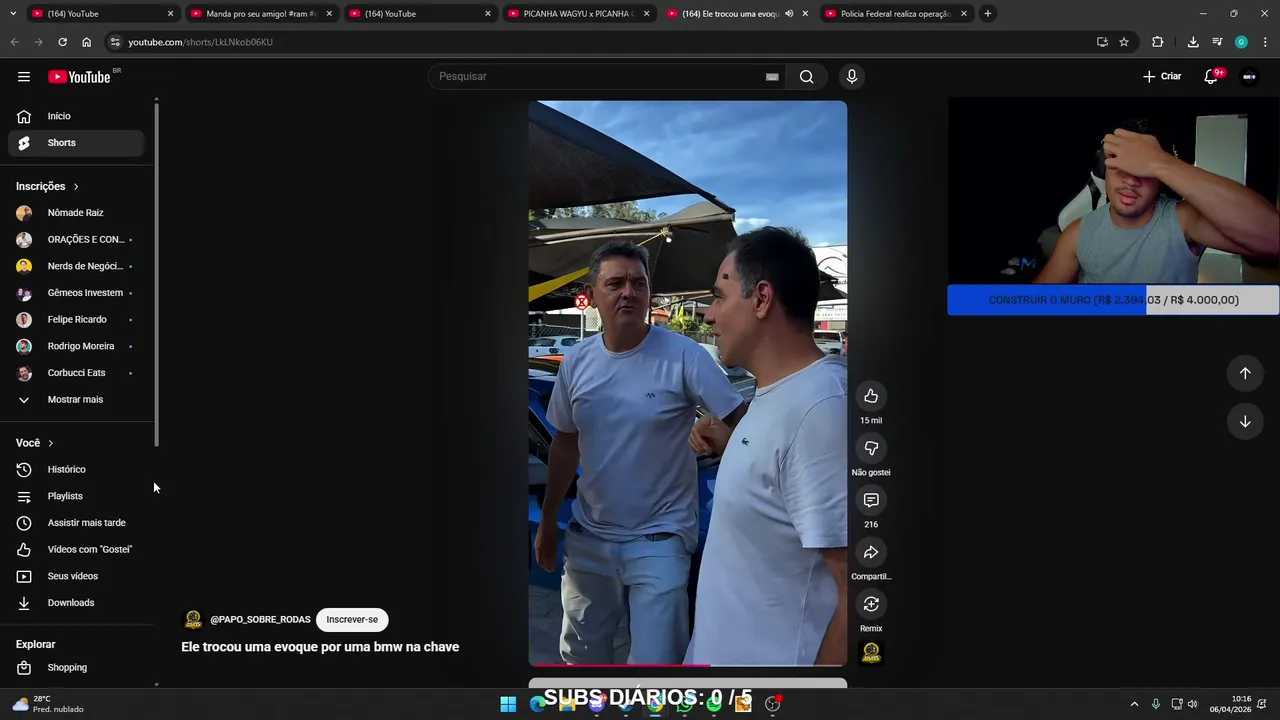Open the Felipe Ricardo subscription
Image resolution: width=1280 pixels, height=720 pixels.
pos(75,319)
